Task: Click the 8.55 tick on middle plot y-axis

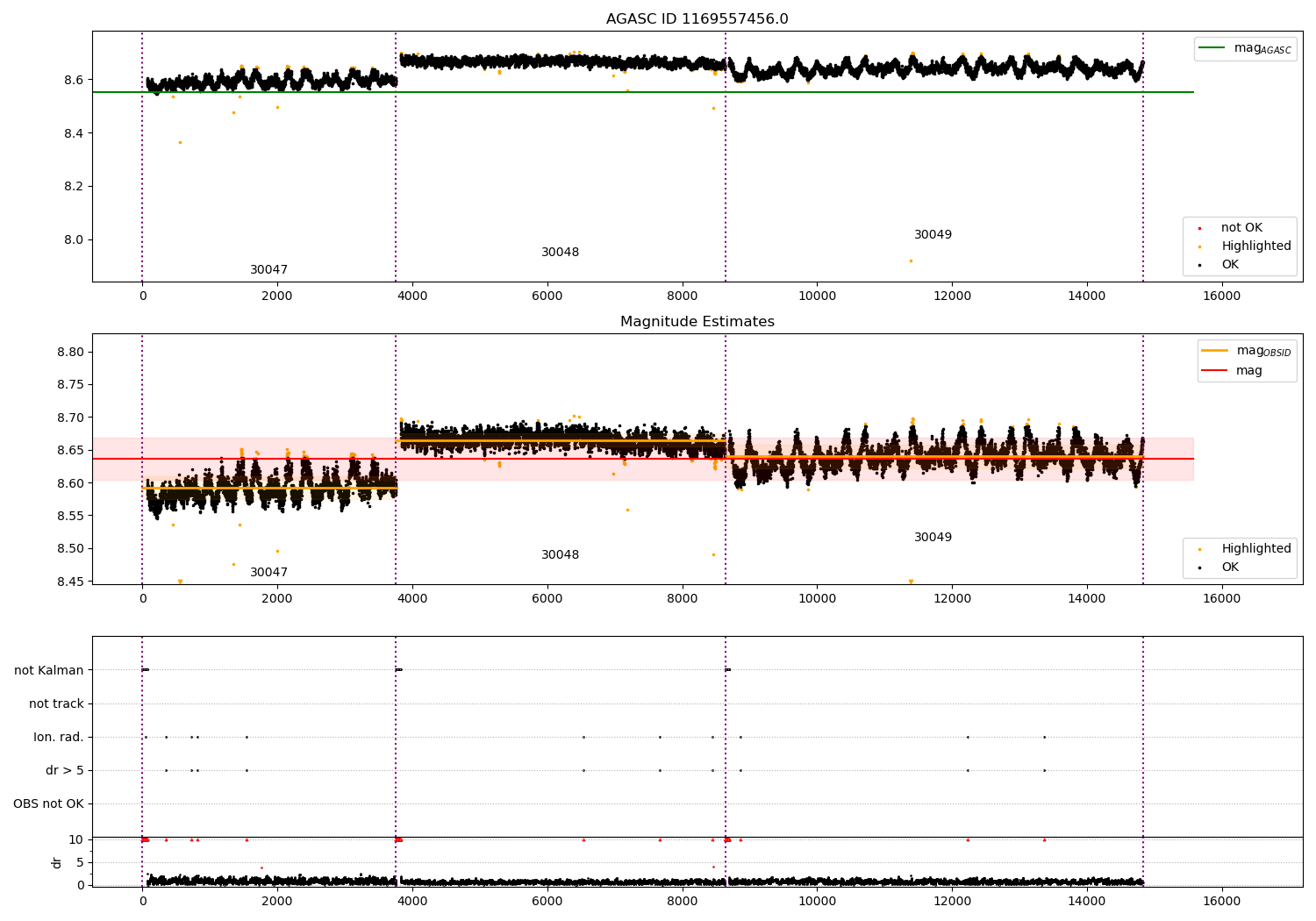Action: pos(69,517)
